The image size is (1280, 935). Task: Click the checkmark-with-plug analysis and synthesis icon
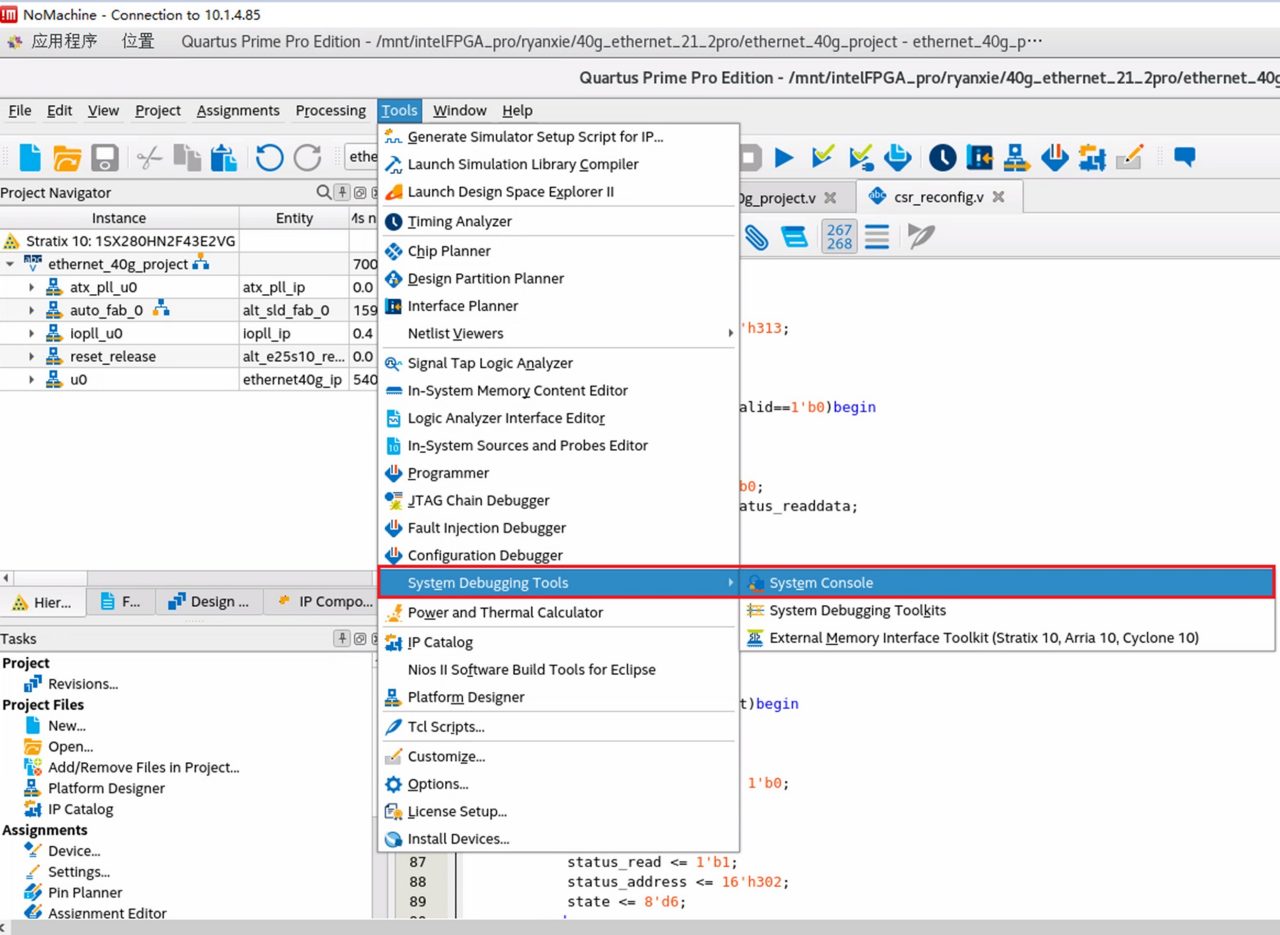[860, 157]
